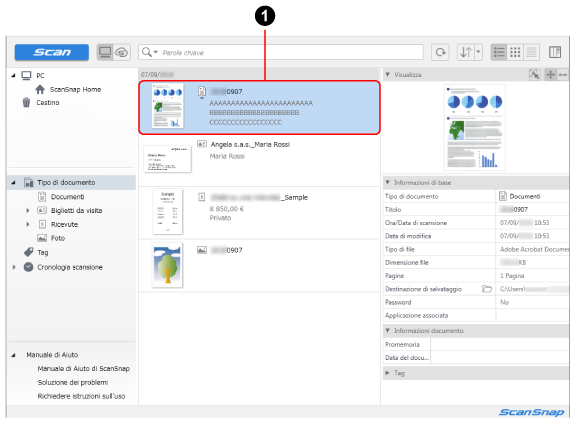The image size is (574, 422).
Task: Collapse the Informazioni di base section
Action: coord(388,182)
